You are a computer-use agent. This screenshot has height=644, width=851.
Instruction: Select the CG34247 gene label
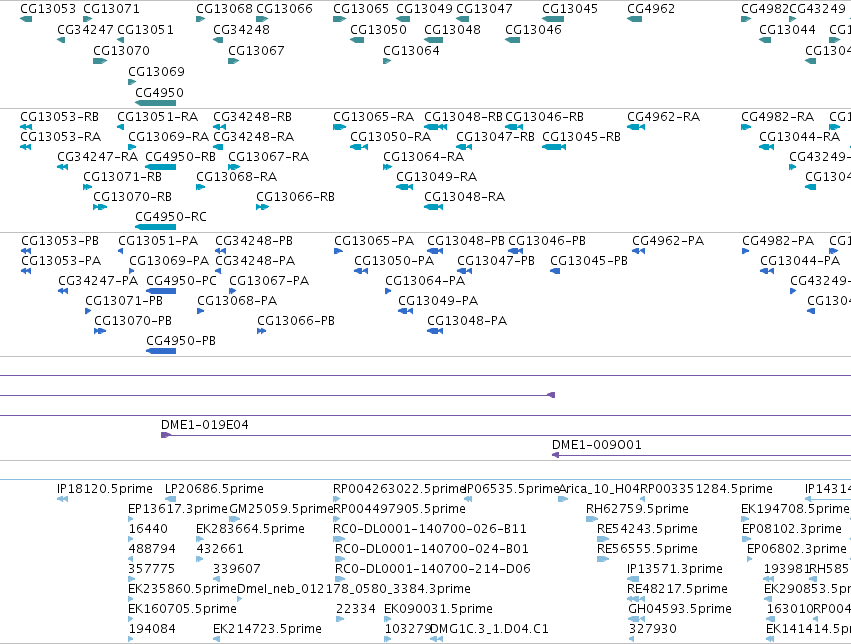[x=85, y=30]
